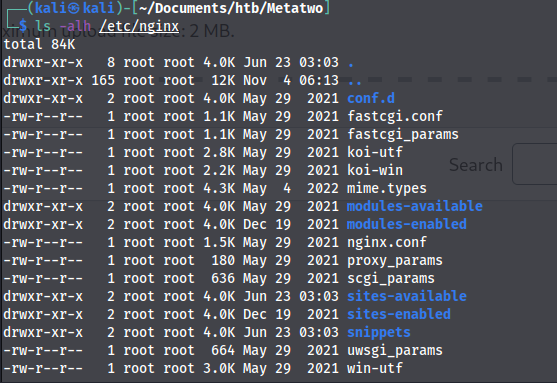This screenshot has width=557, height=383.
Task: Click the ls command text
Action: [x=43, y=26]
